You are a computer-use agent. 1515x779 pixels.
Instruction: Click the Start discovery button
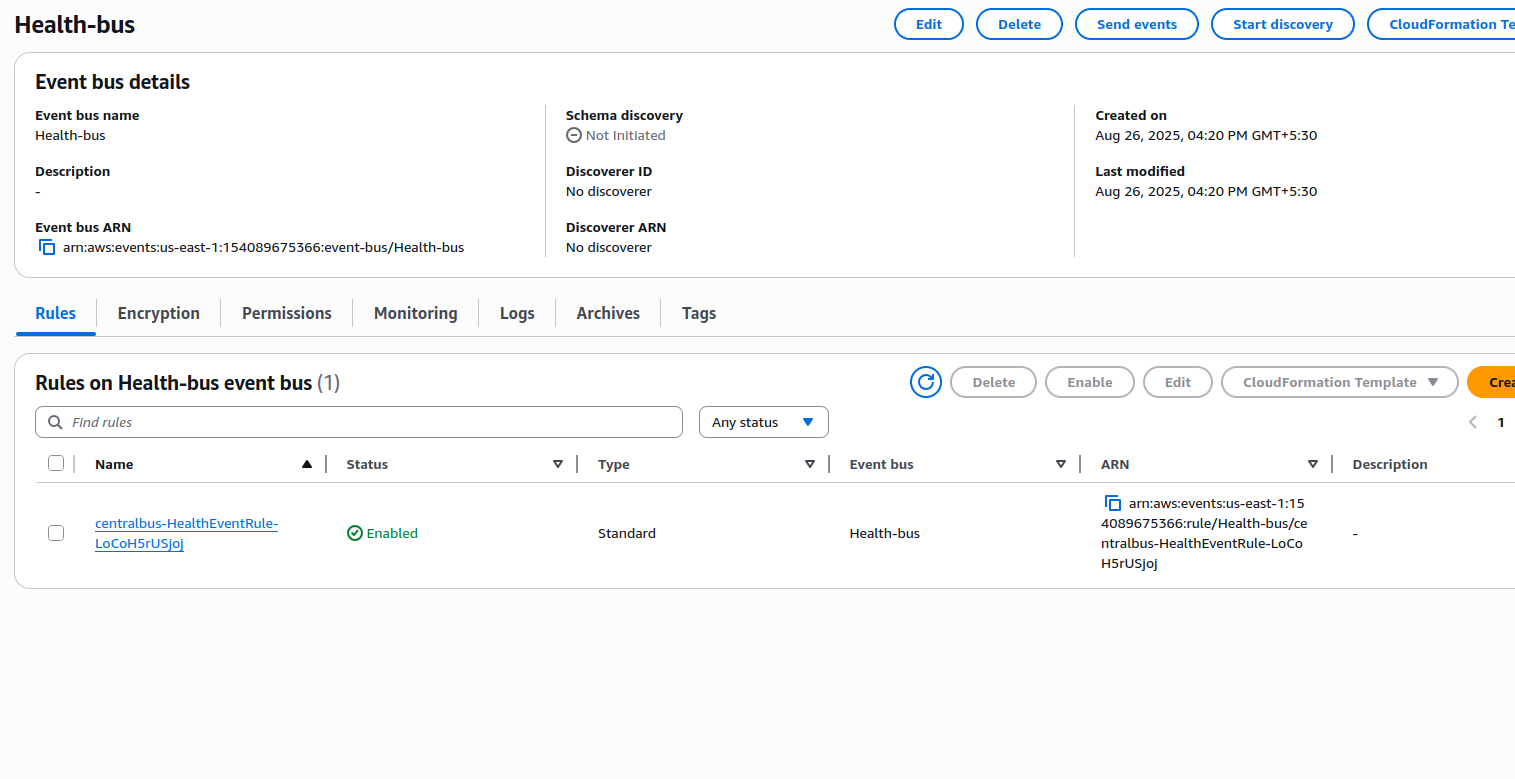(x=1282, y=24)
